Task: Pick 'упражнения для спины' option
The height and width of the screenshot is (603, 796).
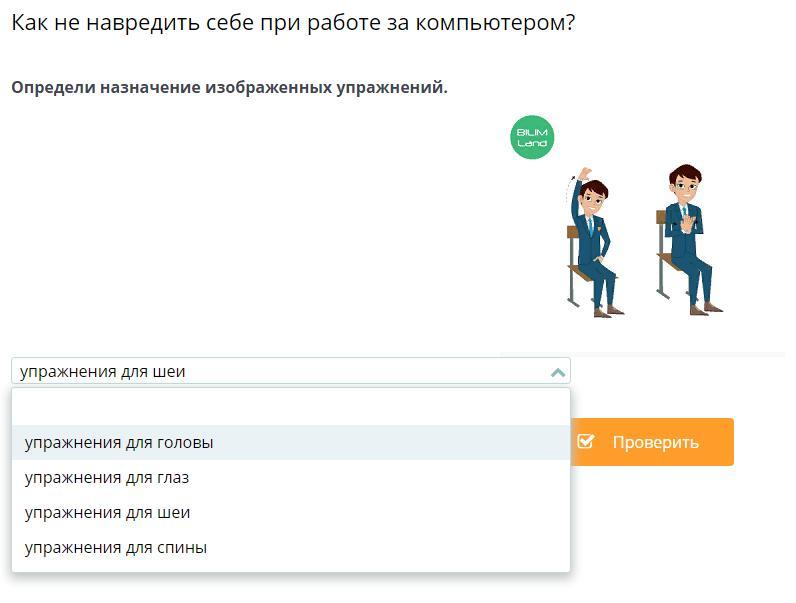Action: pos(290,548)
